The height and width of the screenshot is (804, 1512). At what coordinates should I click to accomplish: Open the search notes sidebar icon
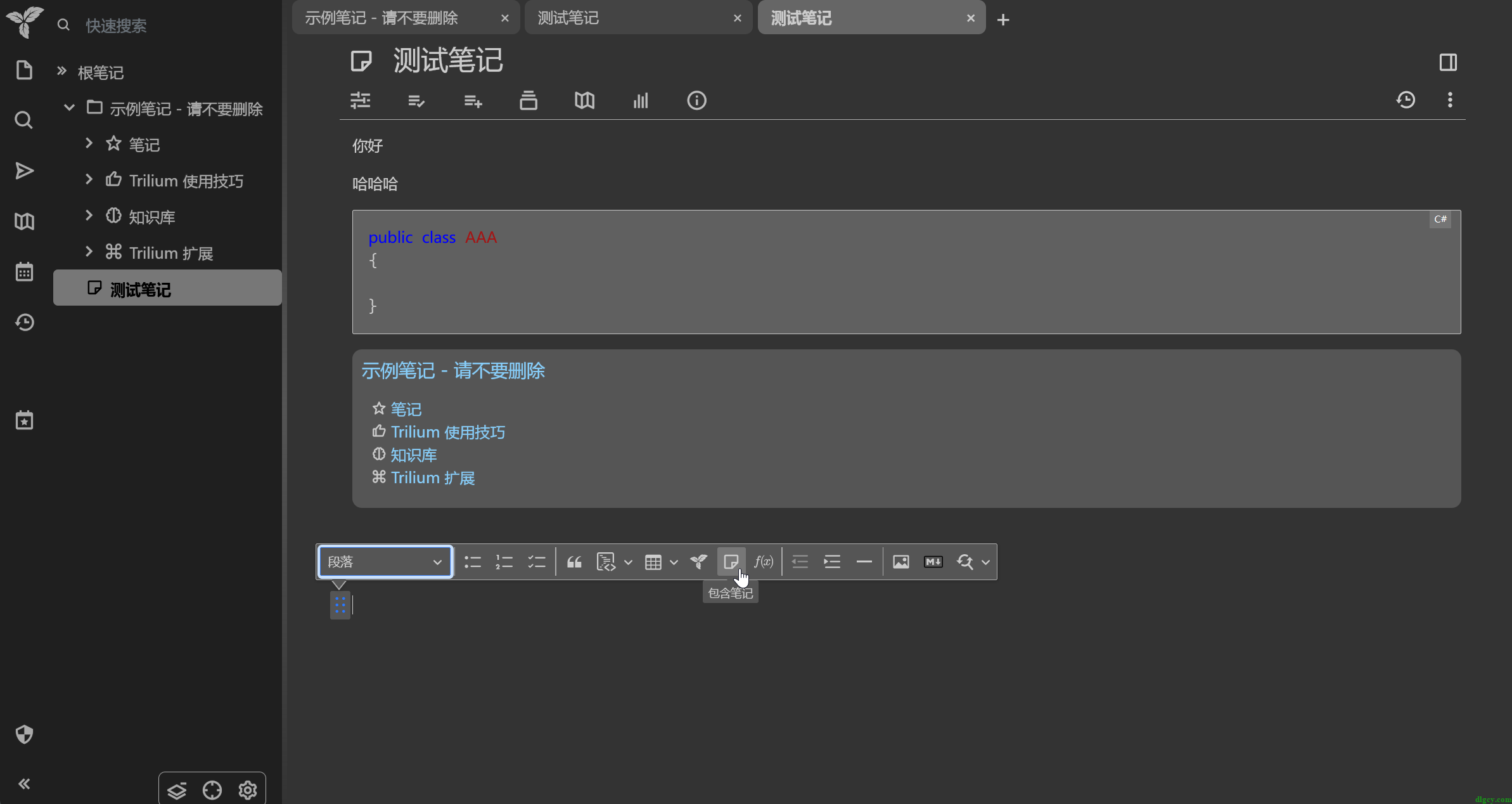click(x=24, y=120)
